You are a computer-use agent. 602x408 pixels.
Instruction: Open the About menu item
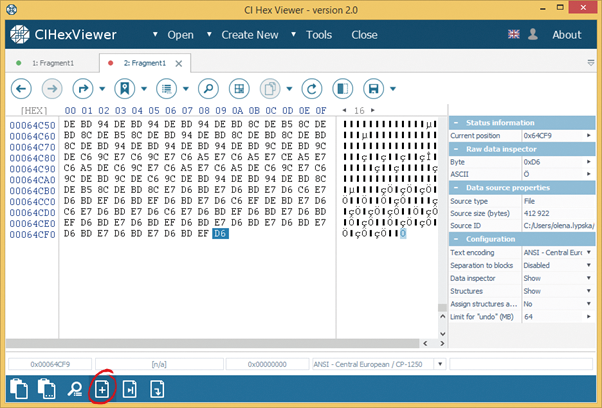[x=567, y=35]
